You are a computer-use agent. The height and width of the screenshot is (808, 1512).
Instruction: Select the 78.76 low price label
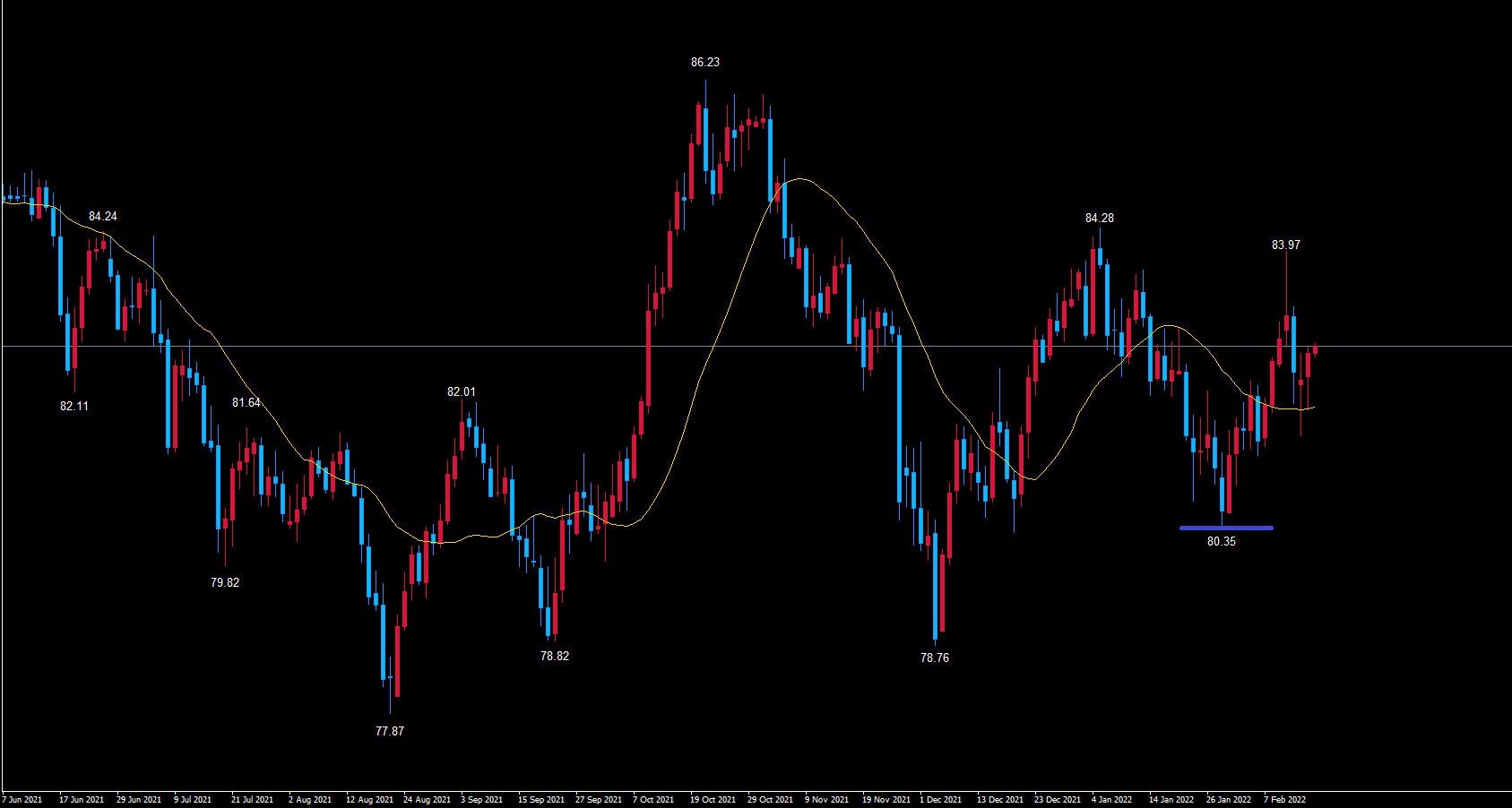coord(934,658)
